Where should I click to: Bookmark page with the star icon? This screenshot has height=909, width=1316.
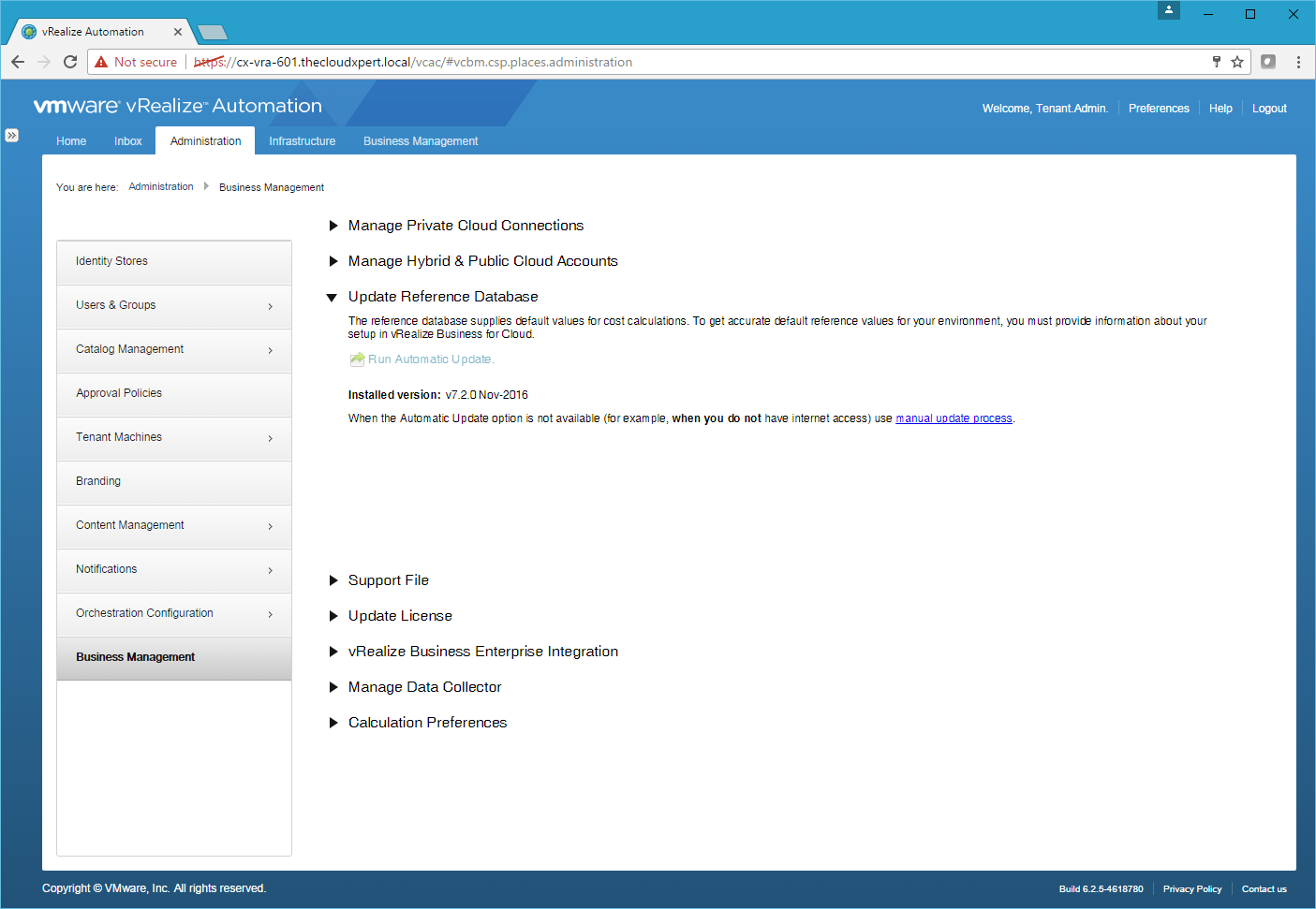(x=1237, y=62)
